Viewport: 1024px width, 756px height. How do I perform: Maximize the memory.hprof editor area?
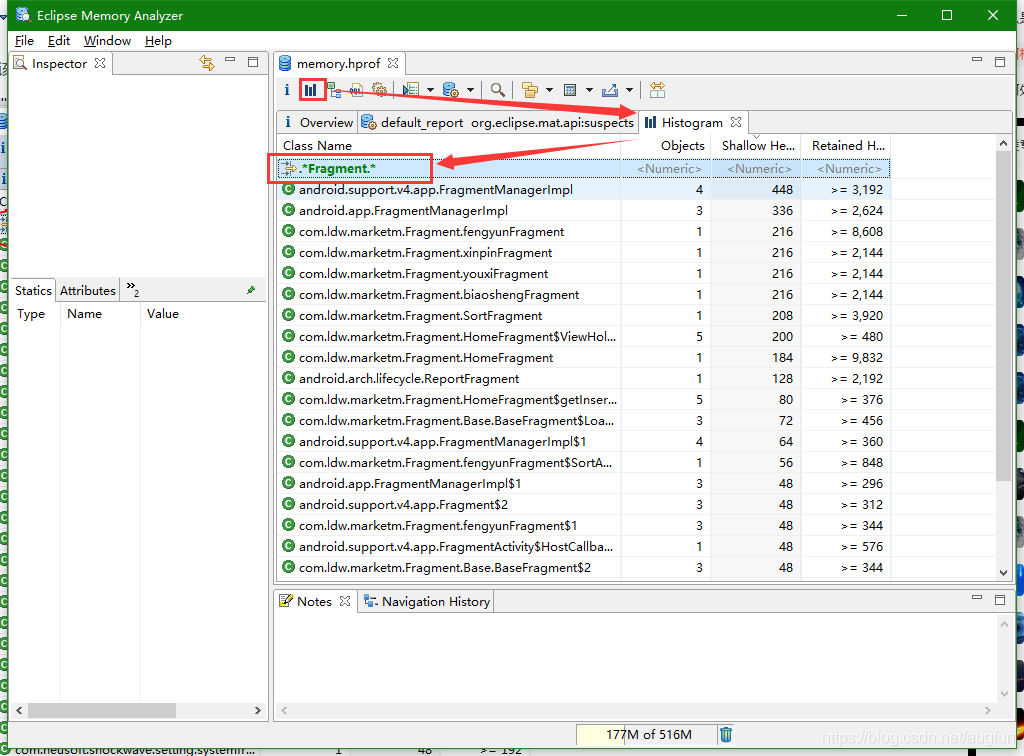[x=1000, y=62]
